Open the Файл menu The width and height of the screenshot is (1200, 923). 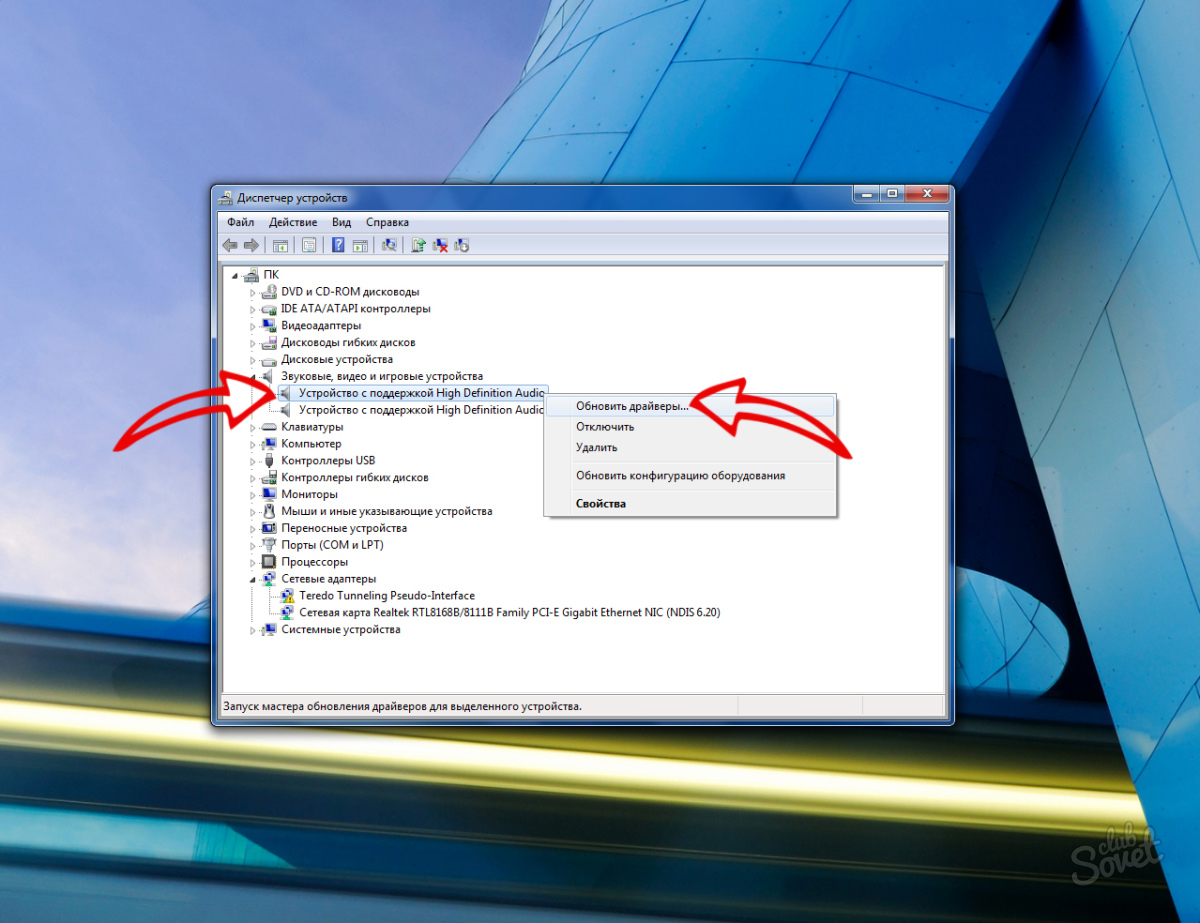click(240, 222)
